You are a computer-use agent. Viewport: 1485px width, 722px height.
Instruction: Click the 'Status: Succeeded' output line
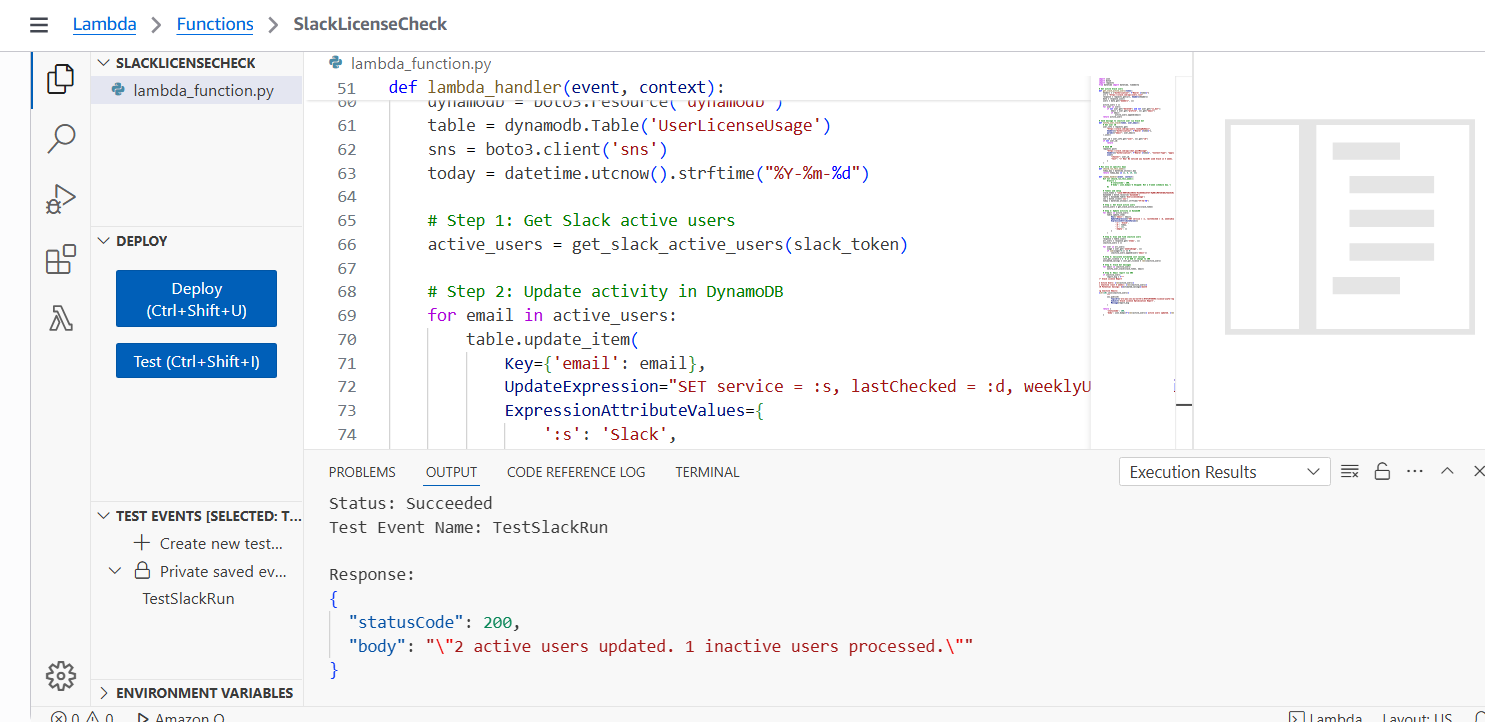(410, 503)
